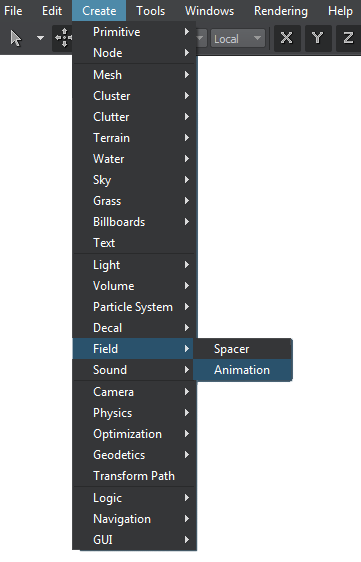Toggle the Y axis button
This screenshot has height=562, width=361.
[x=318, y=38]
